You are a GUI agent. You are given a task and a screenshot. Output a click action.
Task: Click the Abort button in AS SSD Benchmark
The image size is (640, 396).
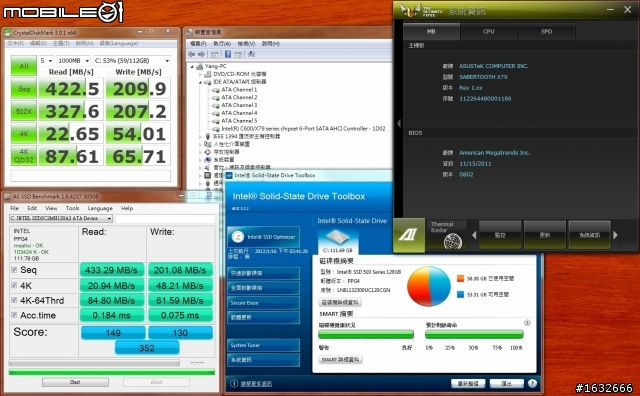pyautogui.click(x=156, y=382)
